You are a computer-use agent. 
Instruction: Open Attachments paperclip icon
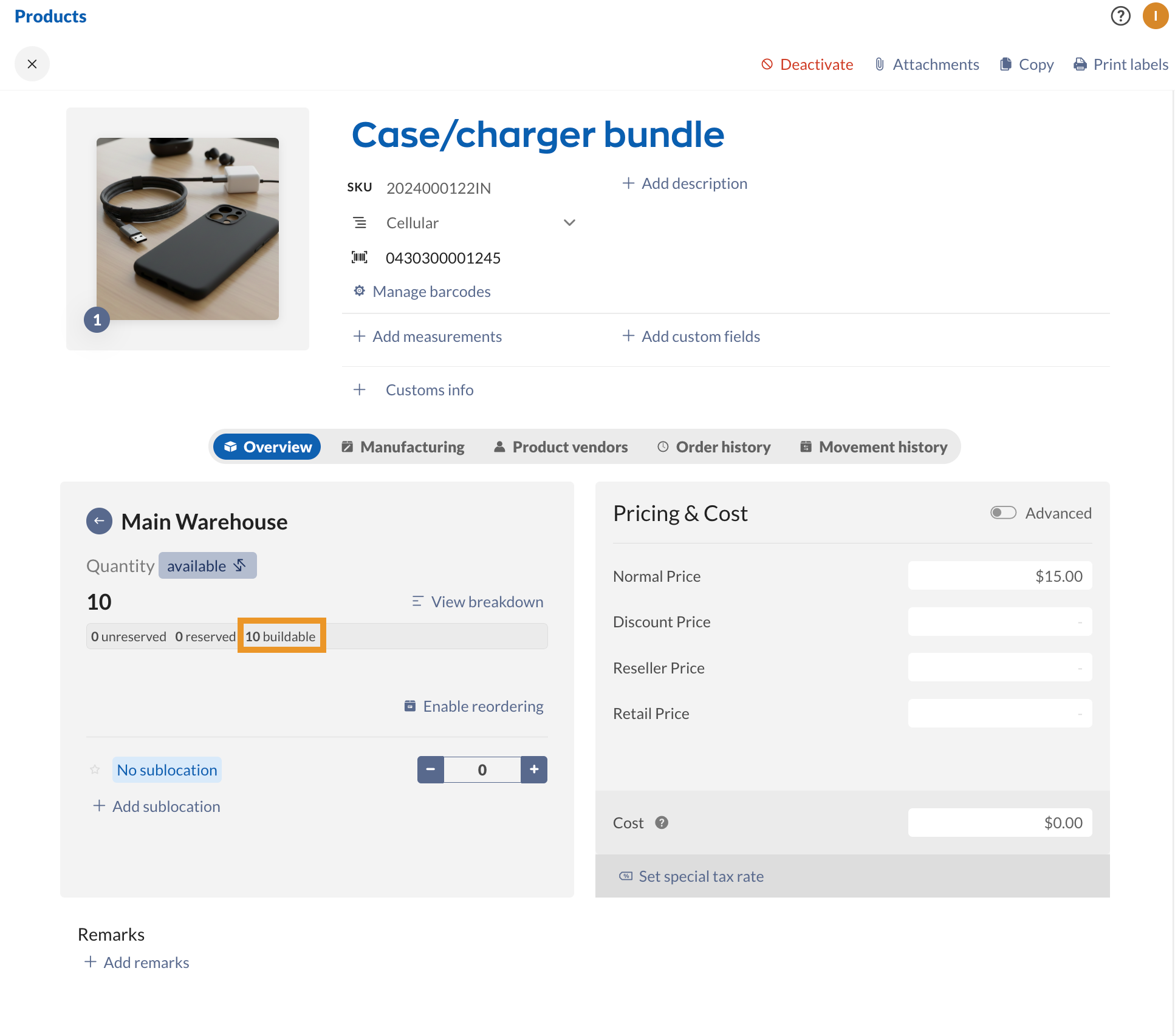click(879, 64)
